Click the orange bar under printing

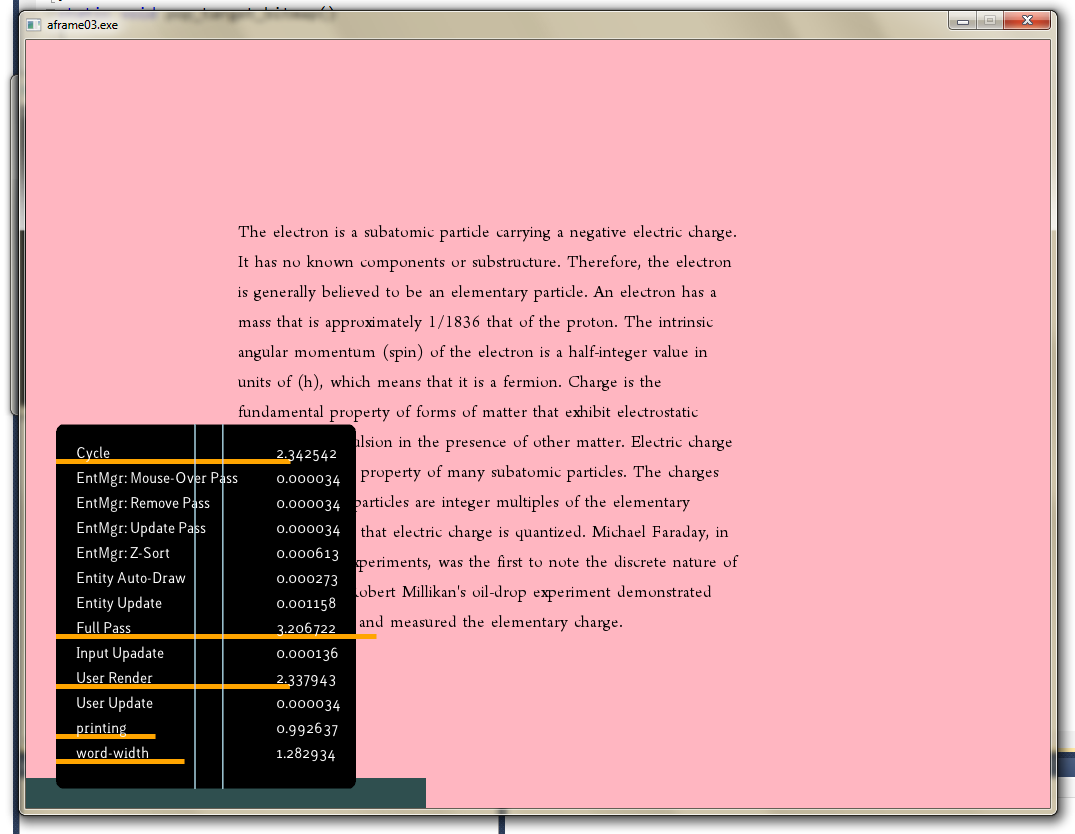point(106,736)
